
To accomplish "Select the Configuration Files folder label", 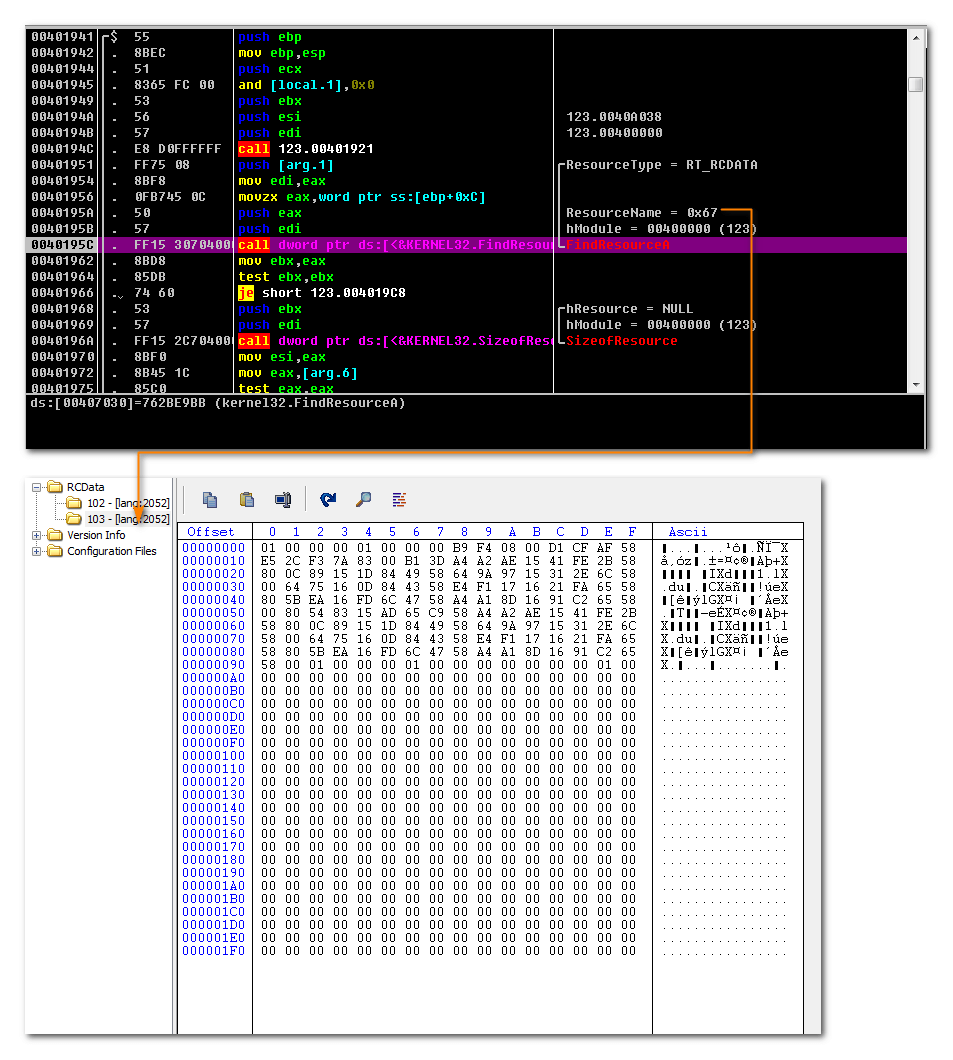I will pyautogui.click(x=112, y=552).
